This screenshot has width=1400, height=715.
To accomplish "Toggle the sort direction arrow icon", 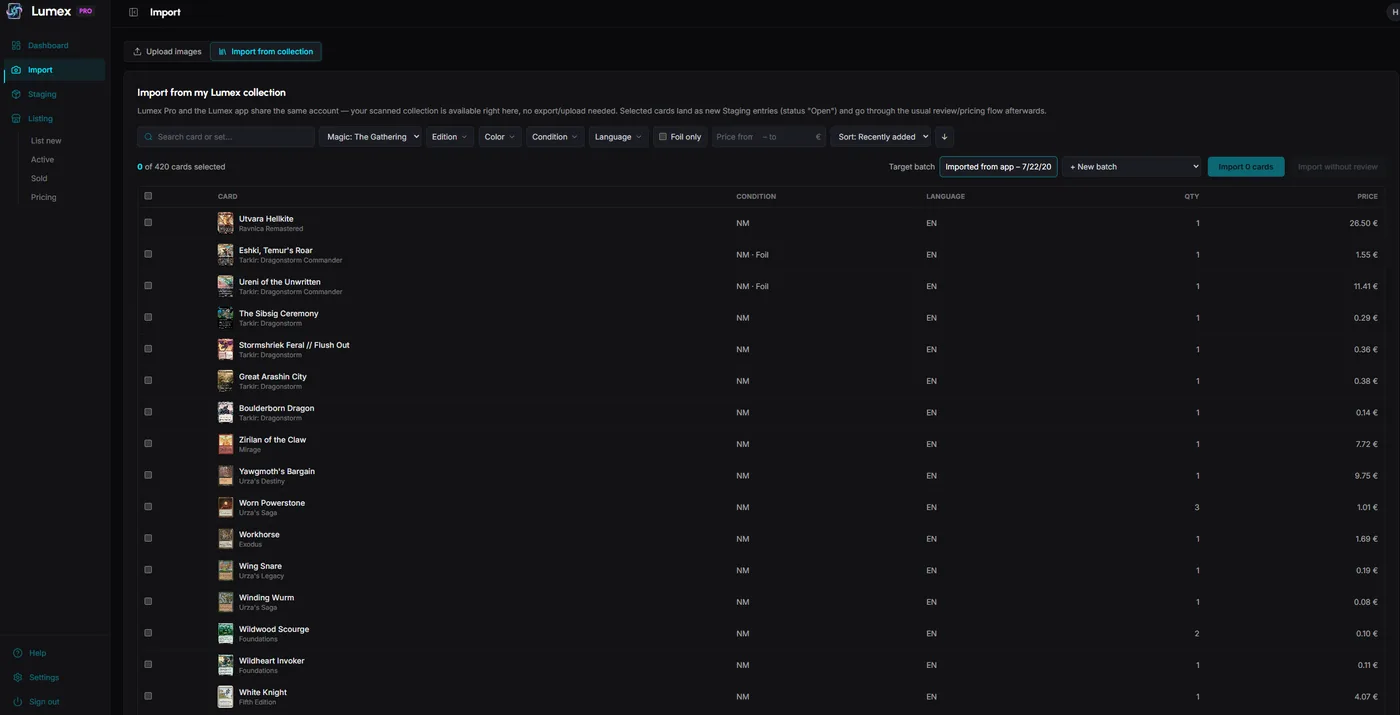I will (944, 137).
